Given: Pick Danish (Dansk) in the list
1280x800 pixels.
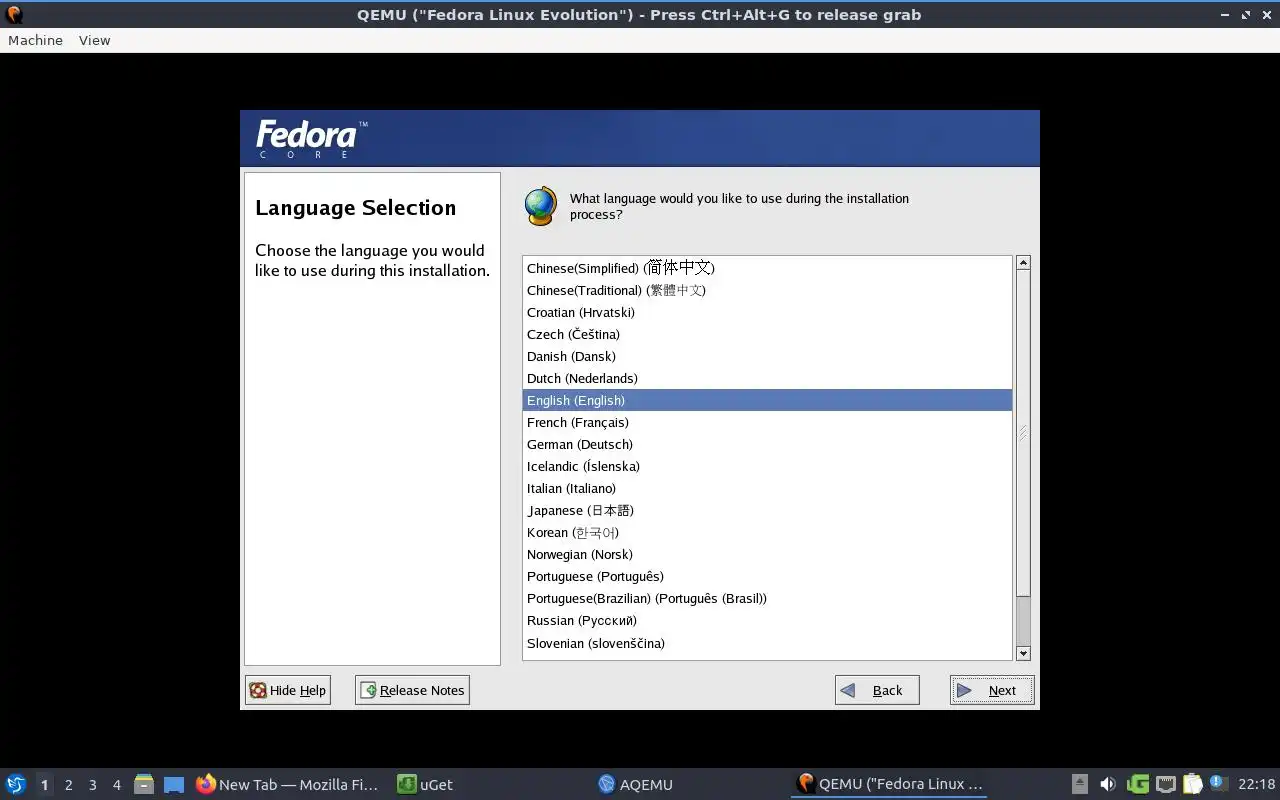Looking at the screenshot, I should [767, 356].
